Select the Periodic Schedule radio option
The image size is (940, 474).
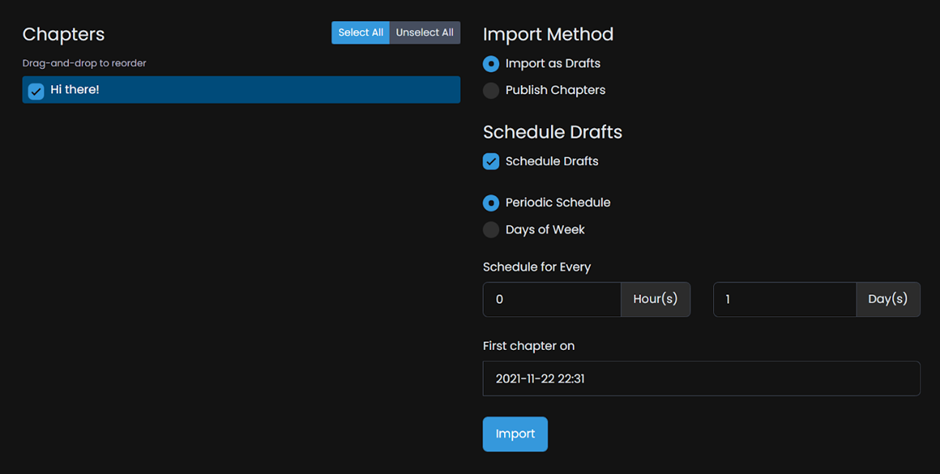click(x=491, y=203)
